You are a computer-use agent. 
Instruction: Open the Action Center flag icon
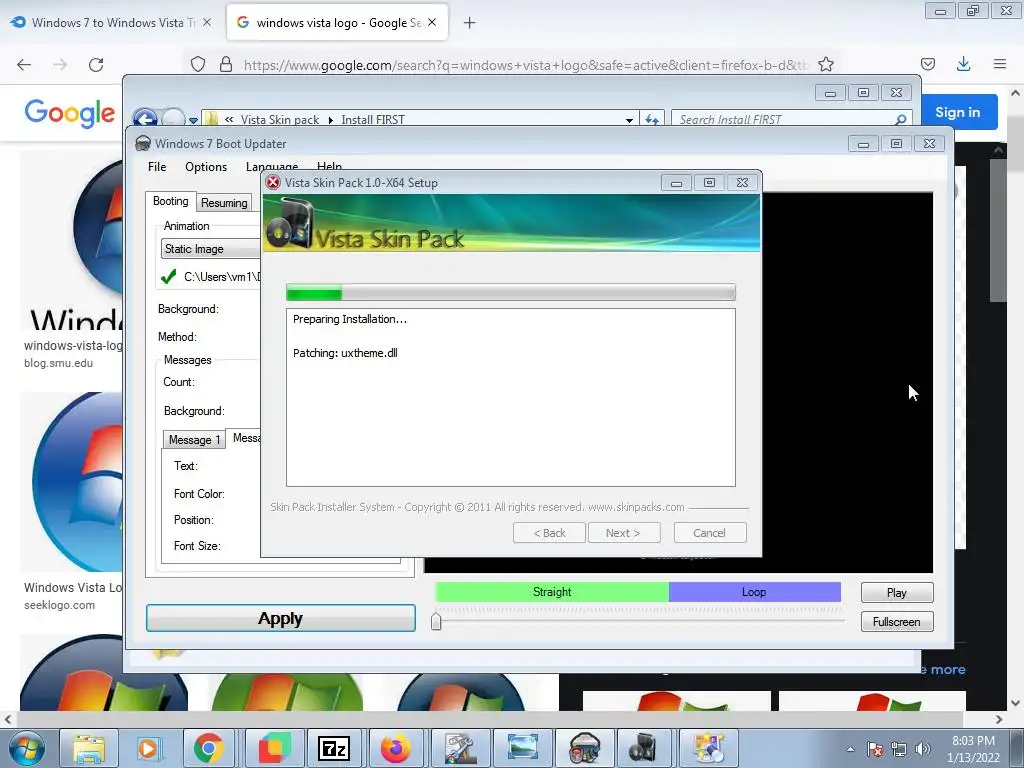[875, 749]
